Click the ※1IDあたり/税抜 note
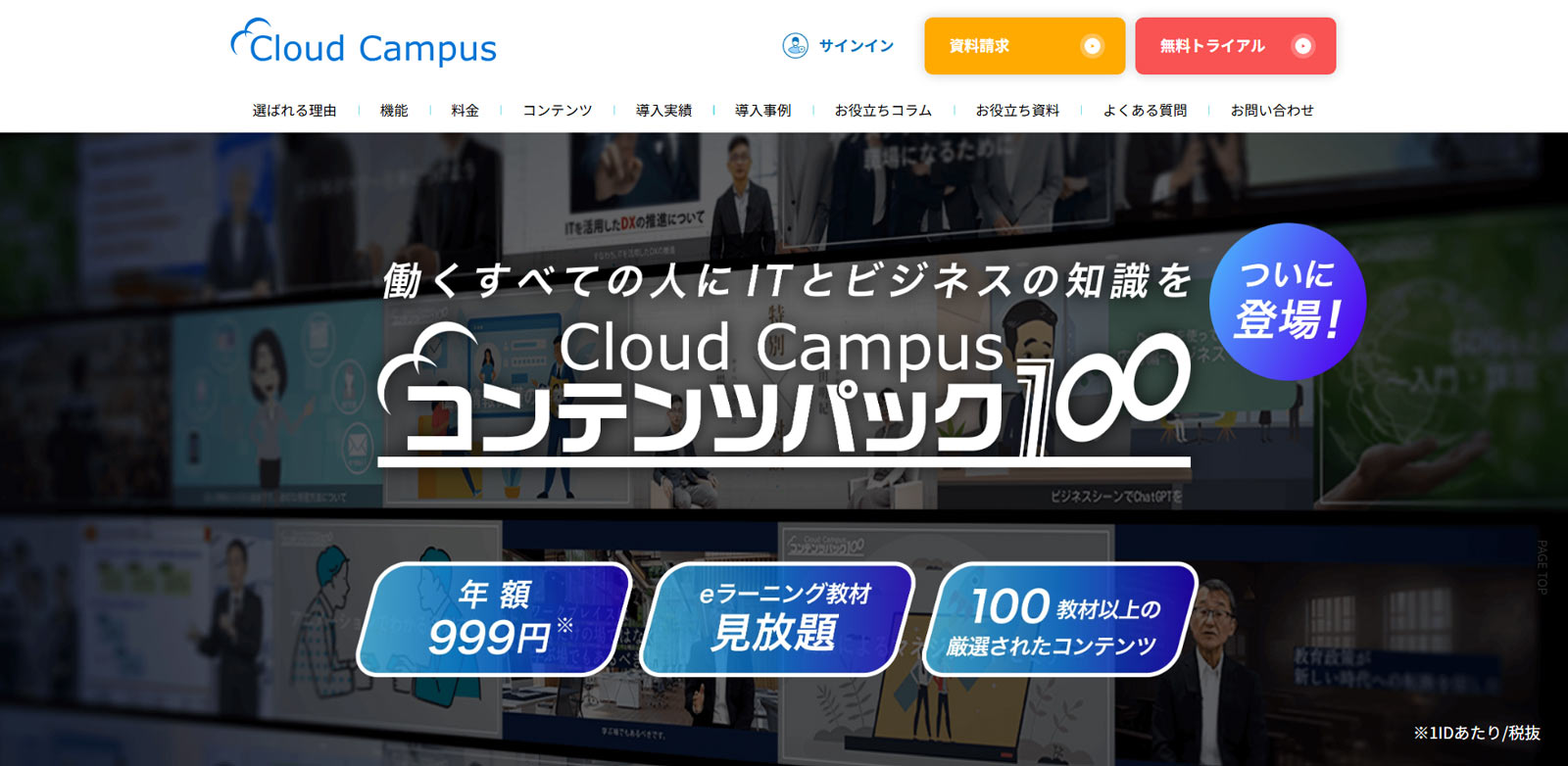1568x766 pixels. coord(1477,733)
